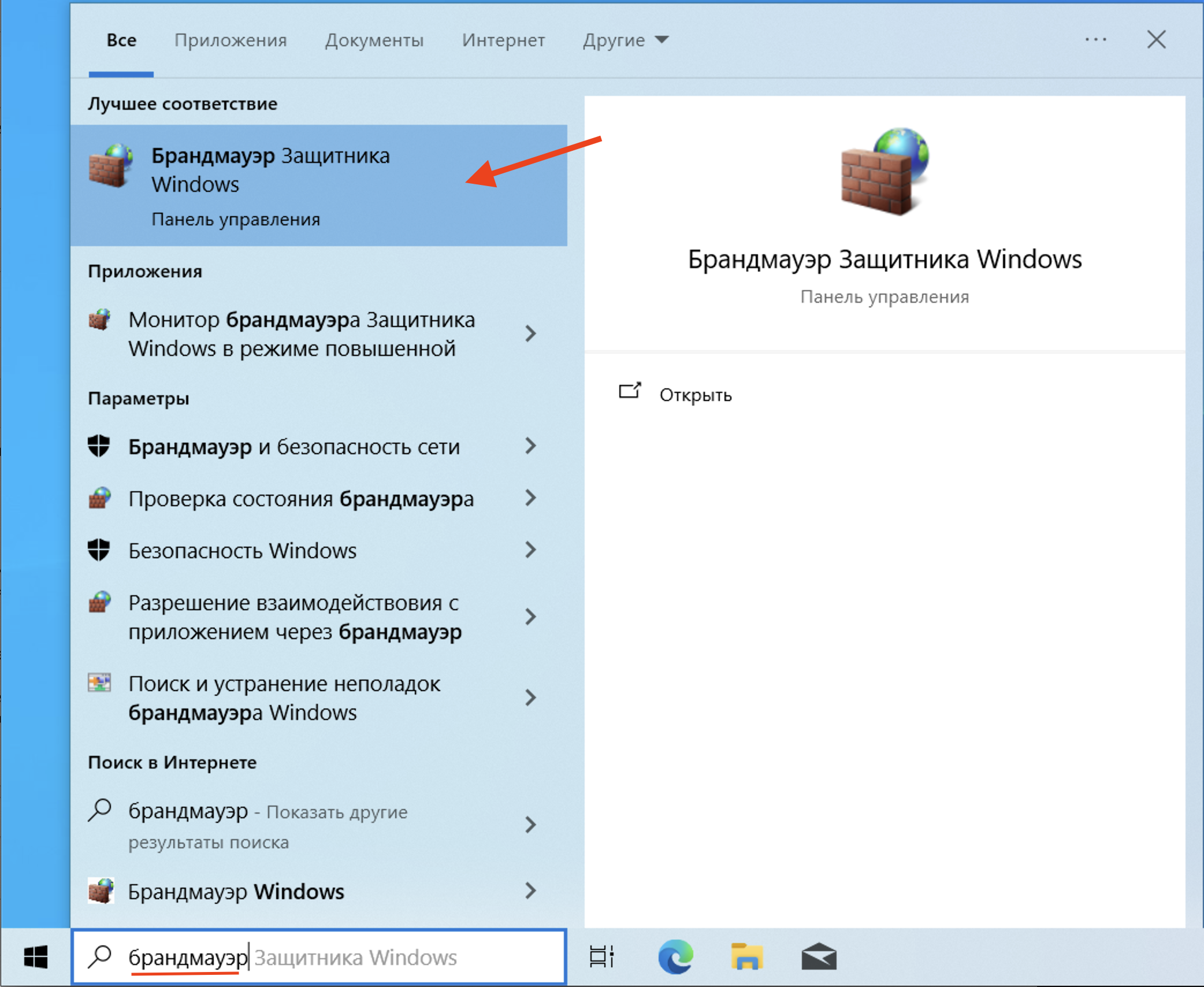This screenshot has width=1204, height=987.
Task: Open Task View on the taskbar
Action: pyautogui.click(x=601, y=956)
